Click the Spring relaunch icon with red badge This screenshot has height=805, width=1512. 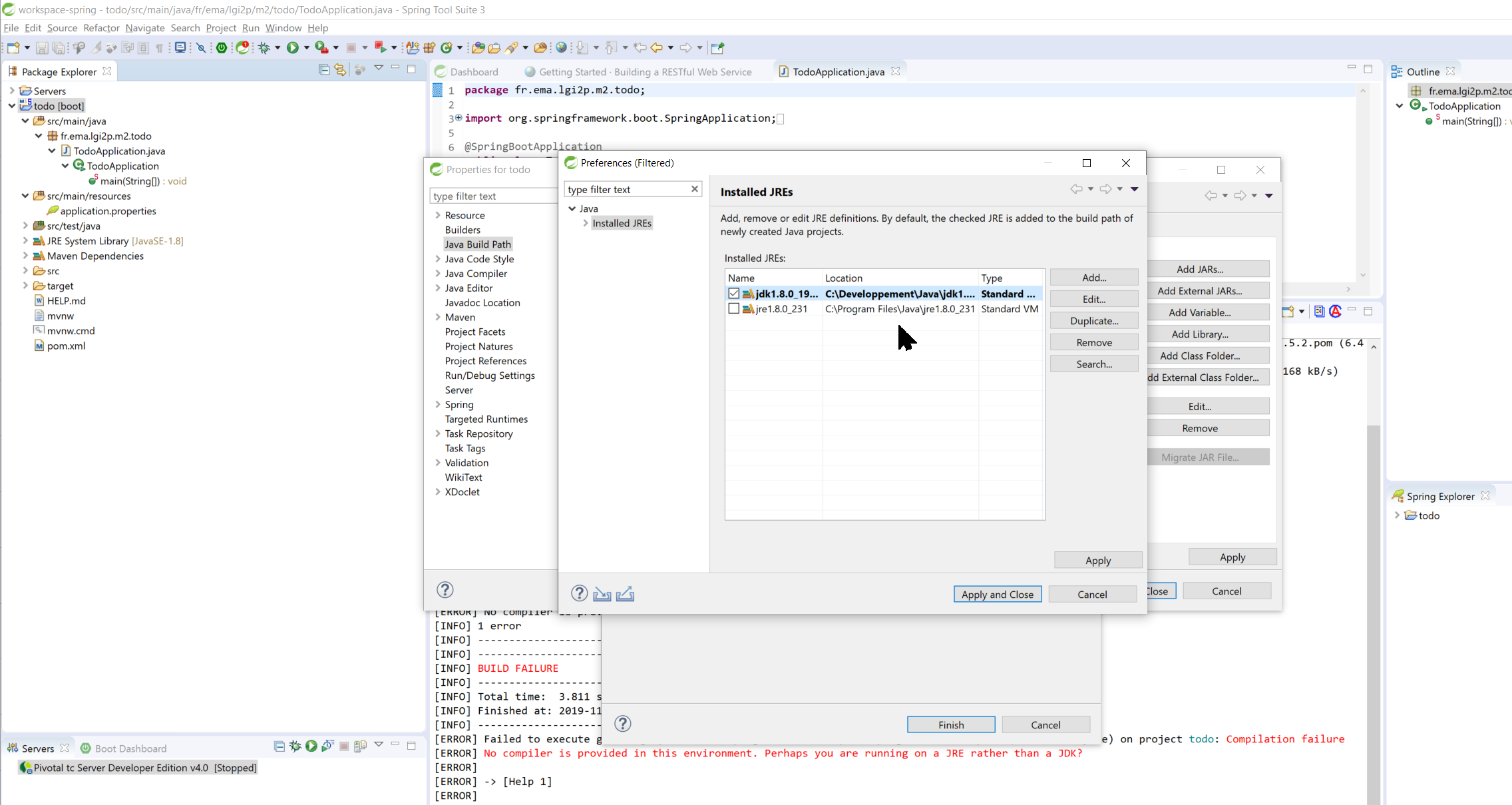(x=242, y=48)
